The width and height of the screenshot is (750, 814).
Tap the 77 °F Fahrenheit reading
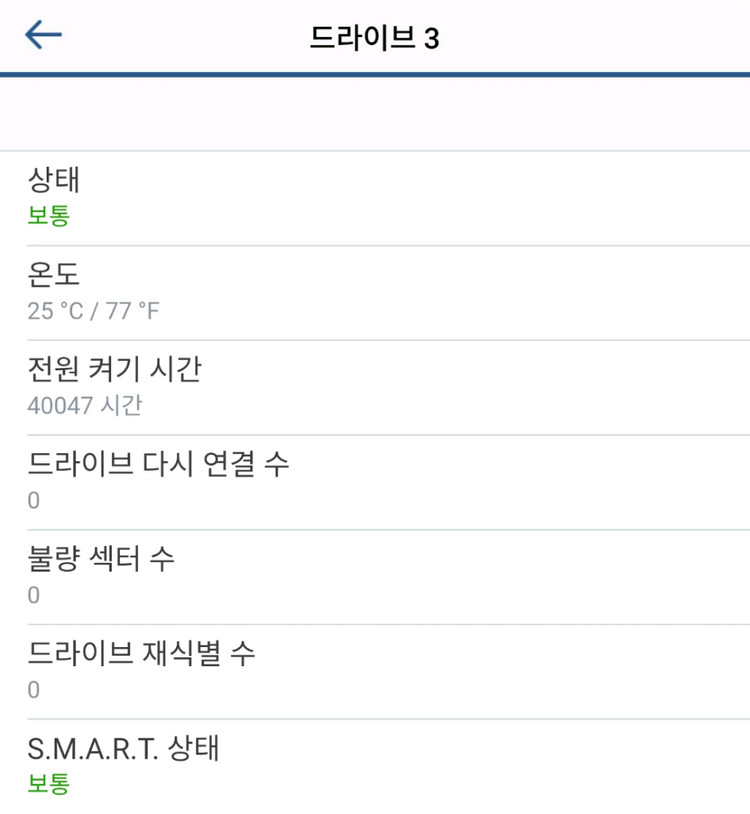(132, 311)
